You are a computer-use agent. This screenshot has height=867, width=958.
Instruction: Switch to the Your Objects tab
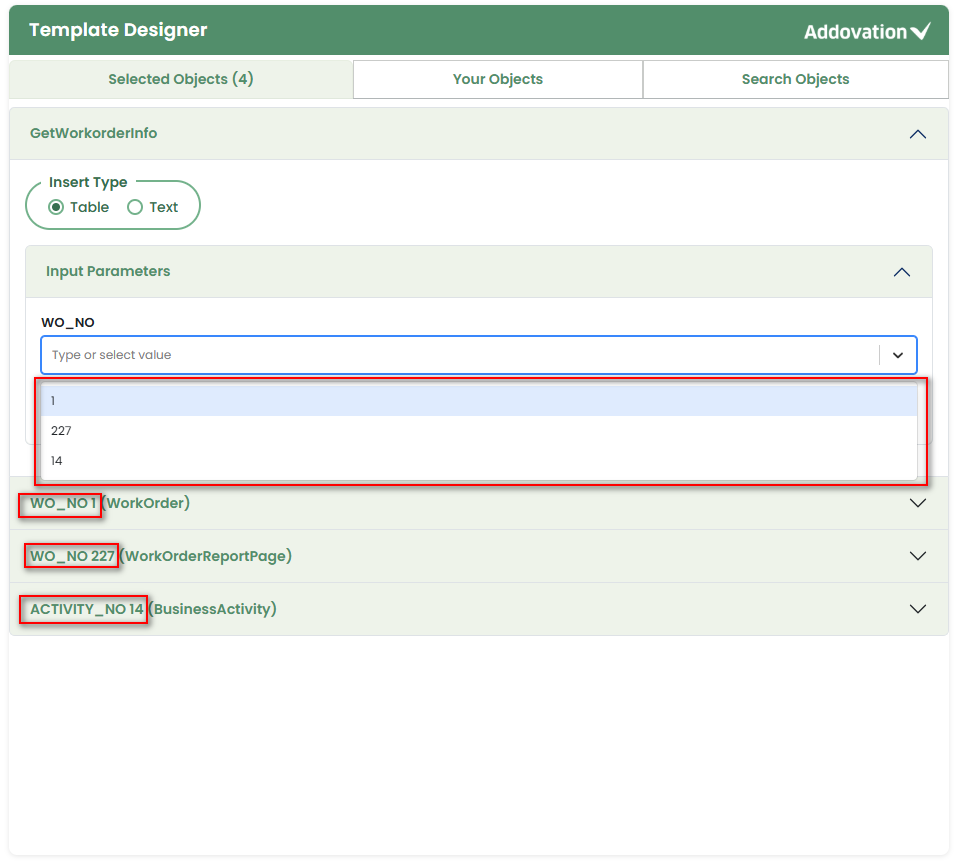point(497,79)
